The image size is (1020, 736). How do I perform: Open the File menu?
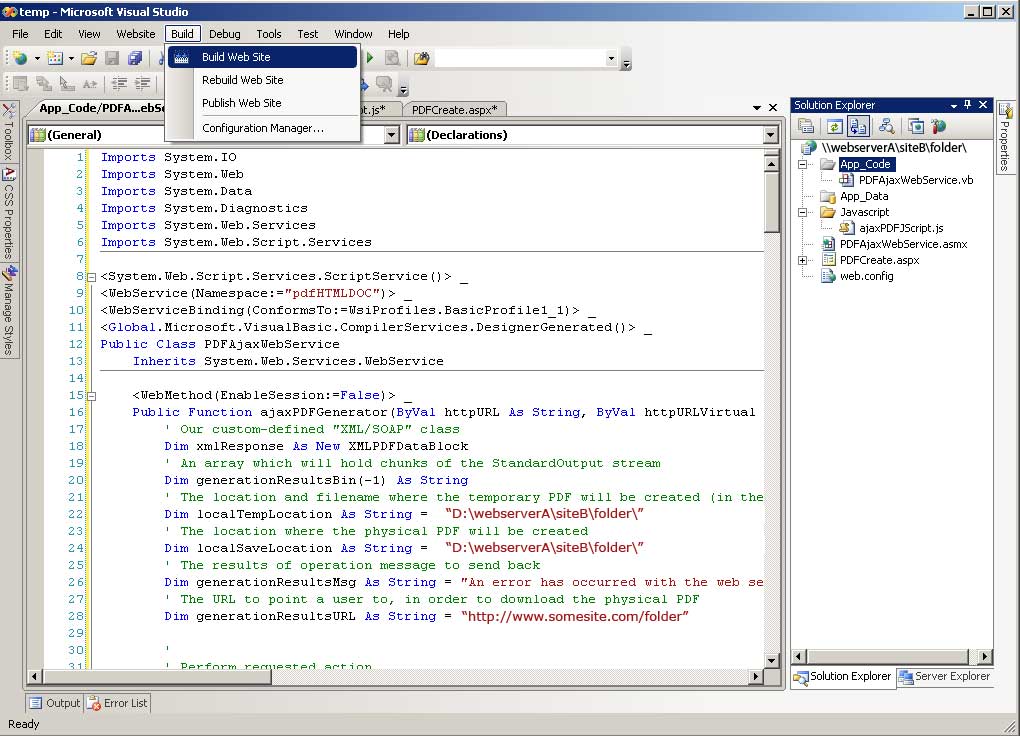[20, 34]
